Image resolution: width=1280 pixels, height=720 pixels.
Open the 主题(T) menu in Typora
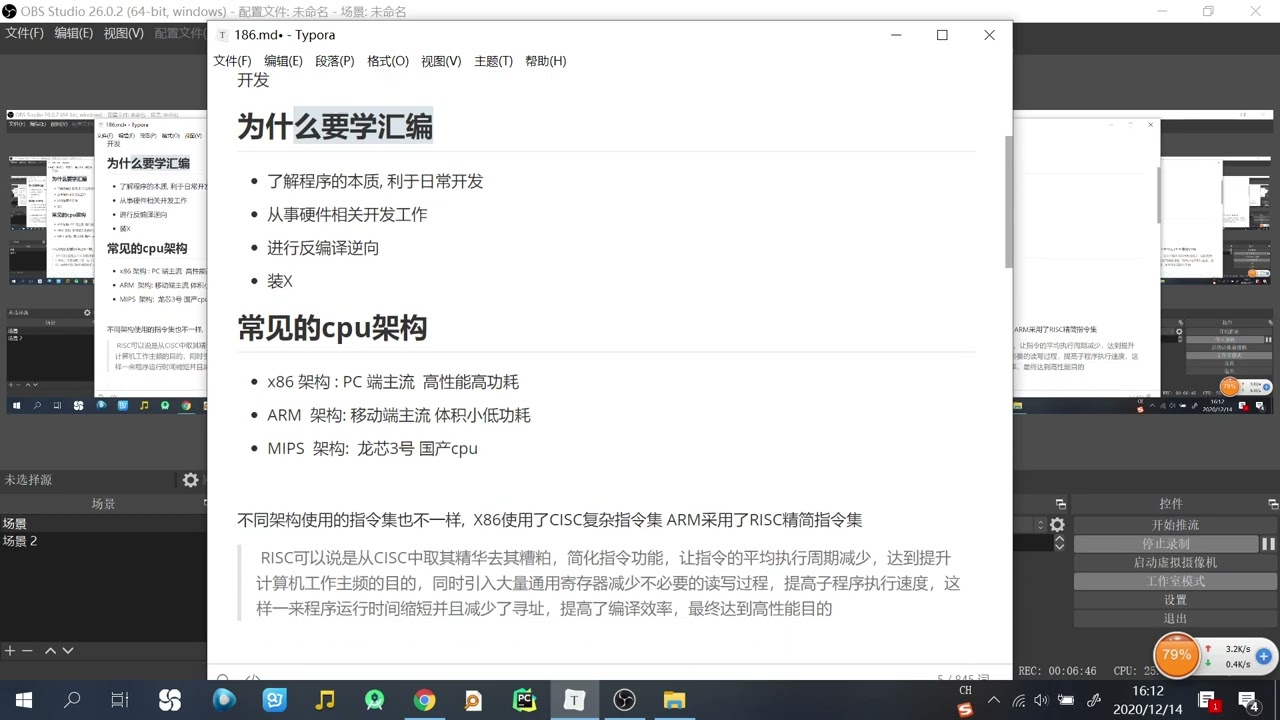493,61
